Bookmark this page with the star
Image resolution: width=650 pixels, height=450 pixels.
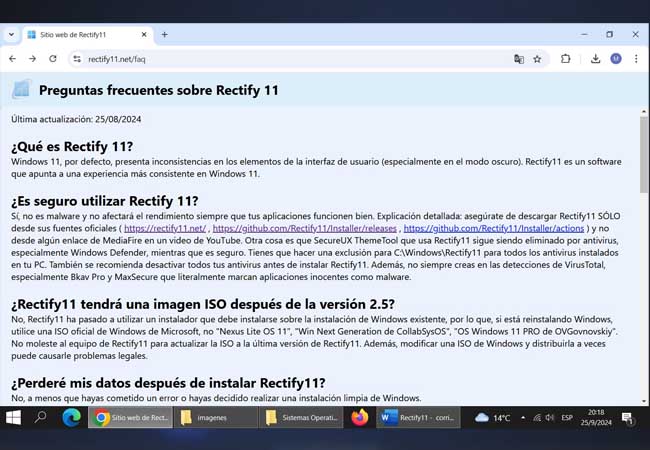537,59
